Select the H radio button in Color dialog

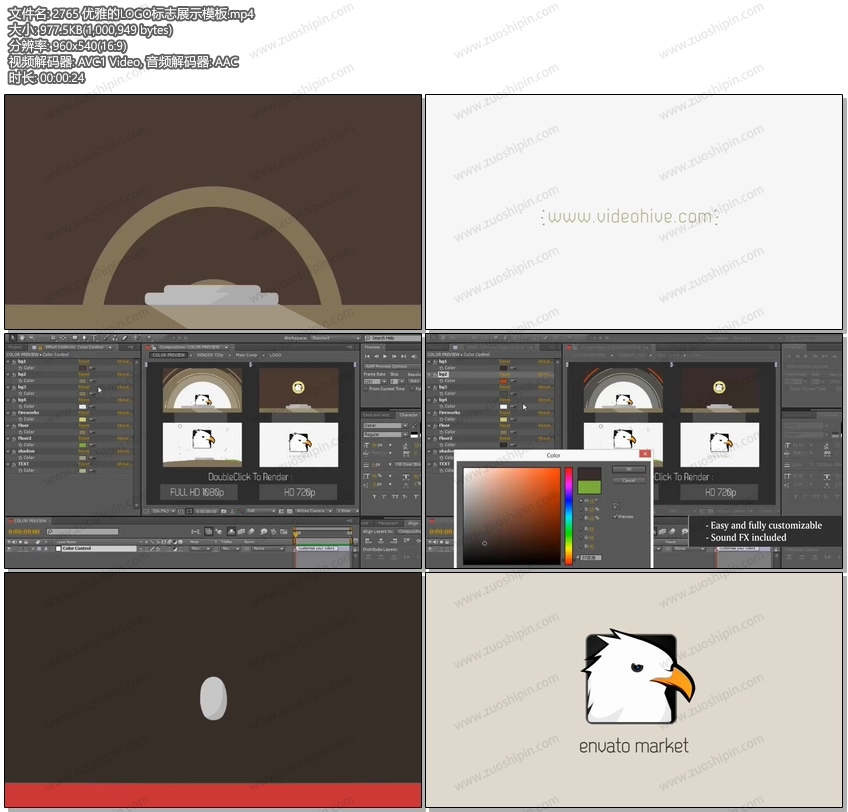pos(581,501)
